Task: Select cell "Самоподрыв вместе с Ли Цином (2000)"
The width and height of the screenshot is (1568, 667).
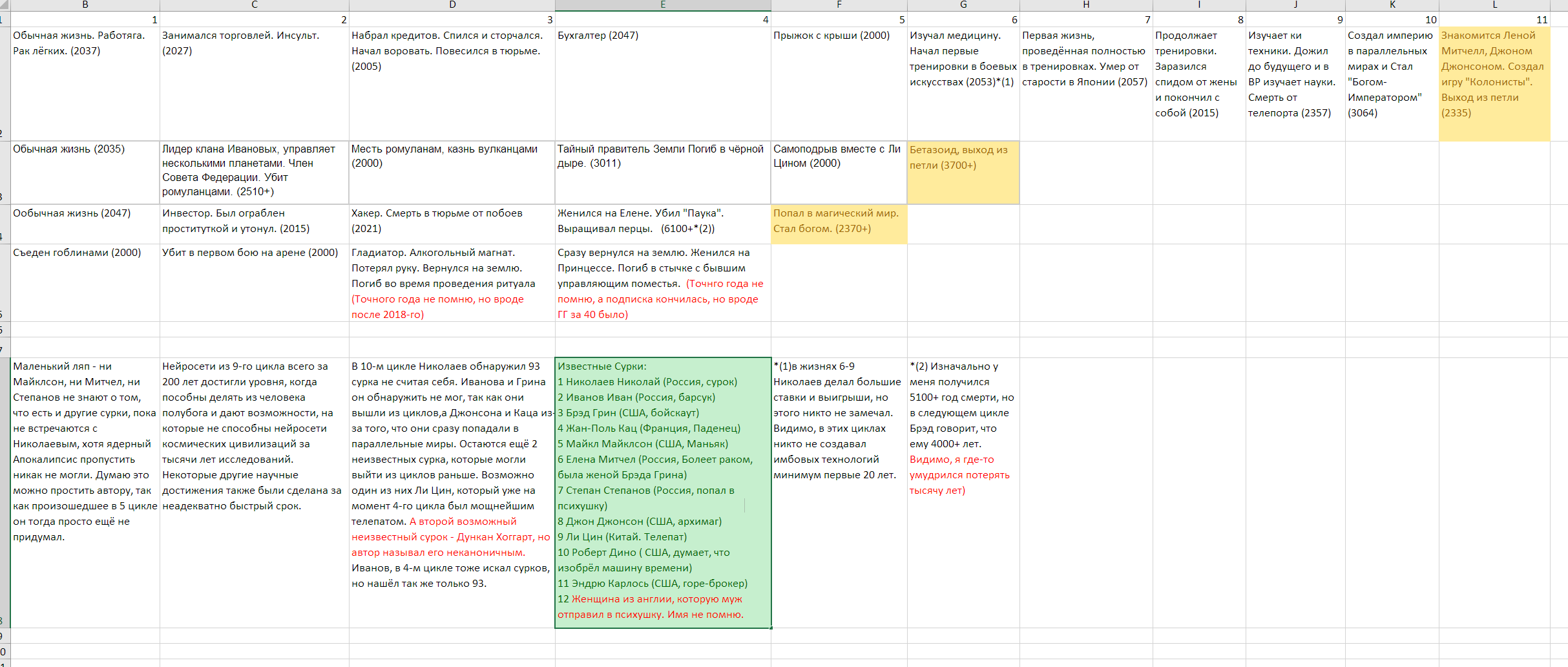Action: pos(839,173)
